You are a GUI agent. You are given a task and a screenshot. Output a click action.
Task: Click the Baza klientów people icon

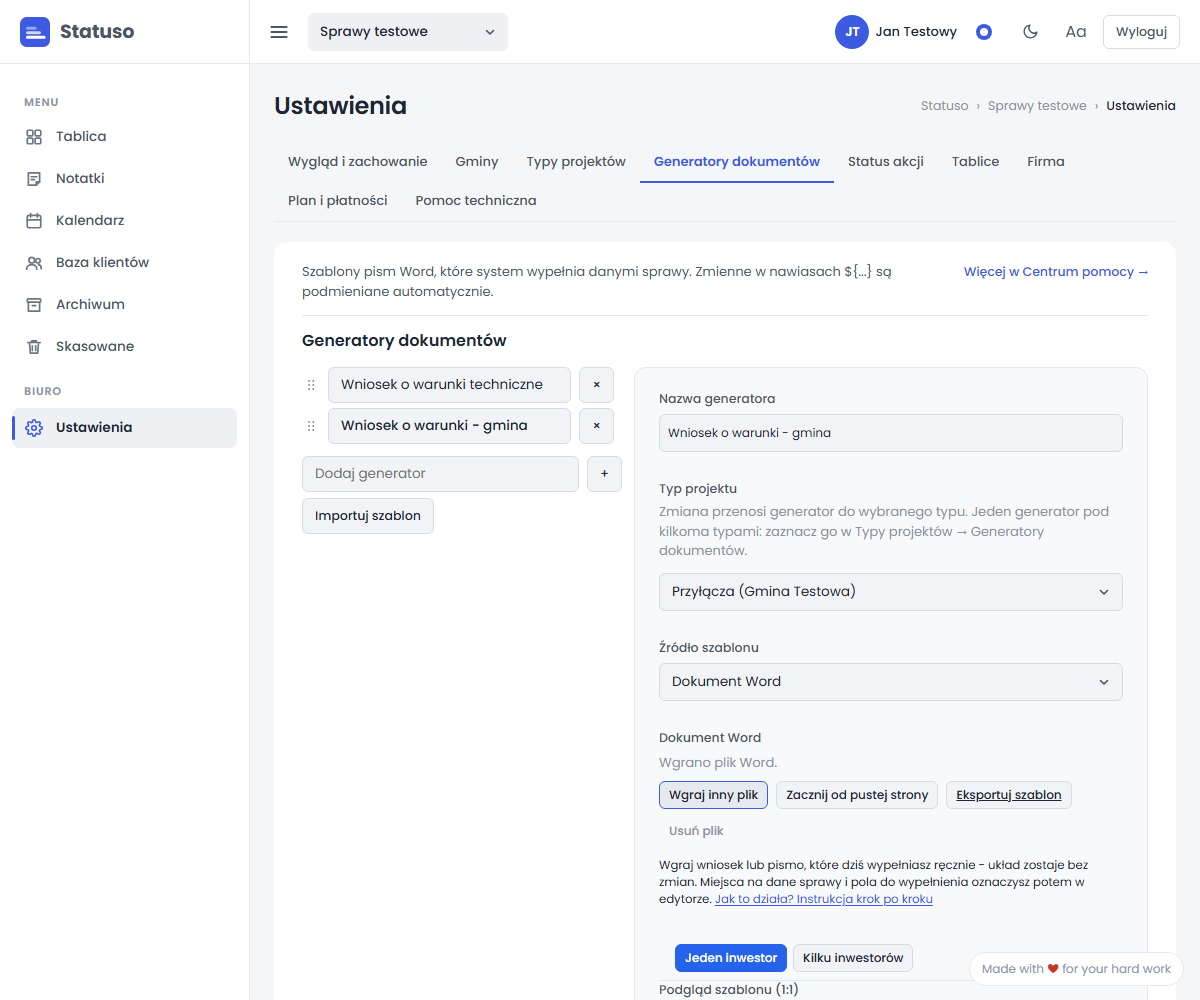(34, 263)
